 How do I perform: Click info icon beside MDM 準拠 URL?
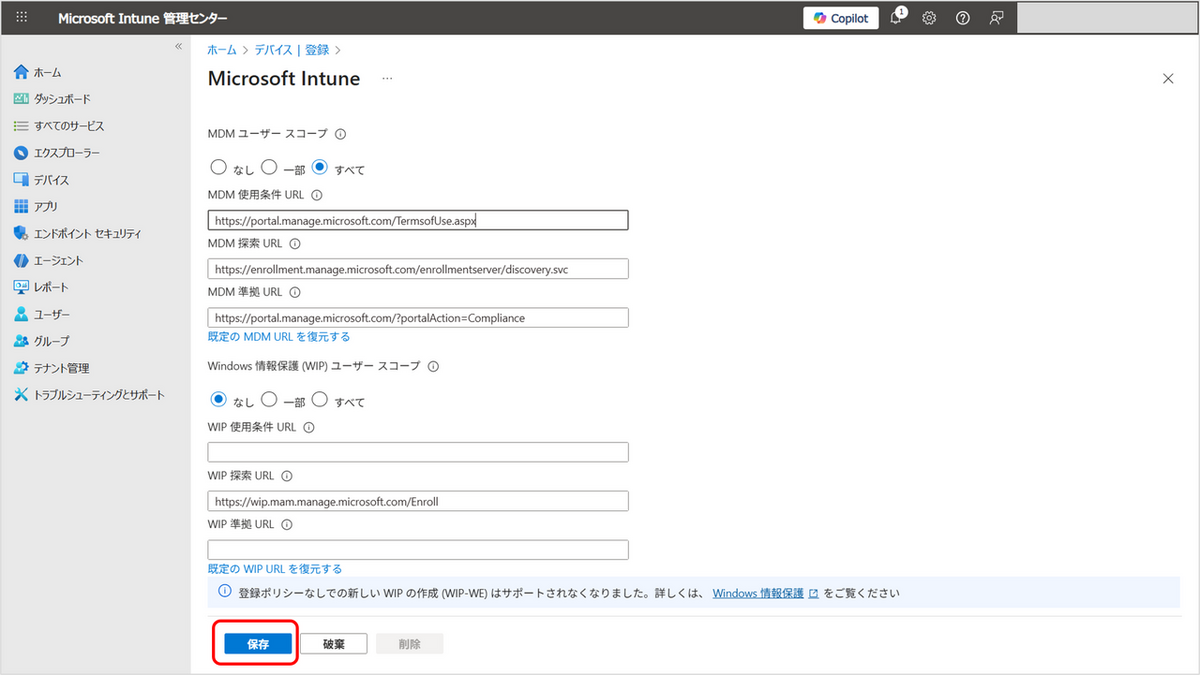(295, 292)
